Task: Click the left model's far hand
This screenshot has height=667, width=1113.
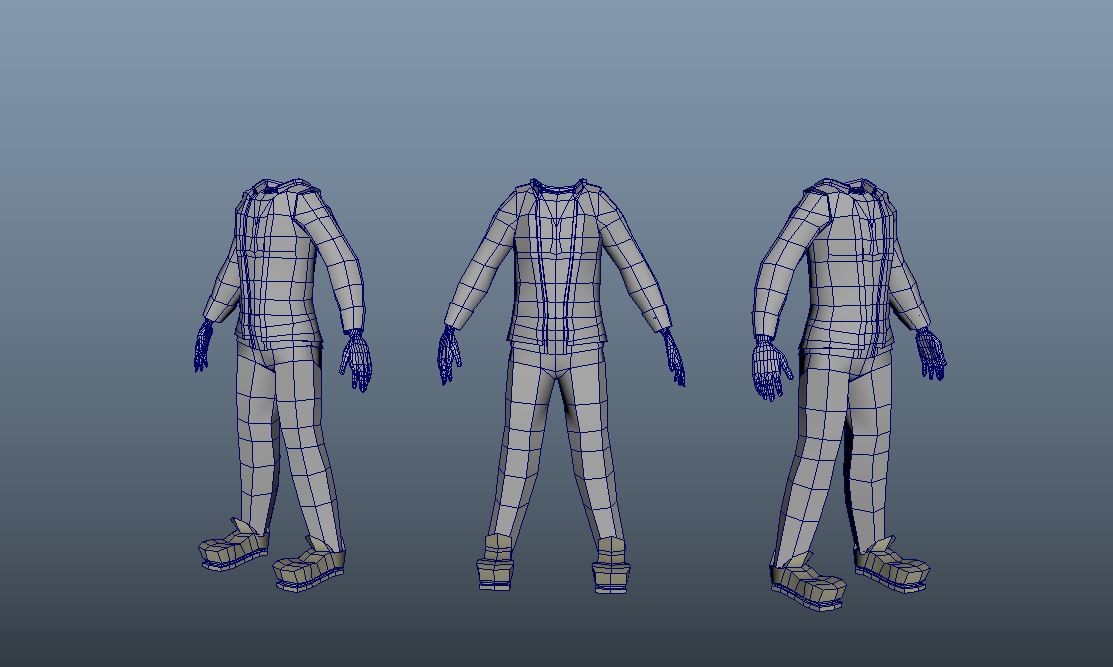Action: 203,346
